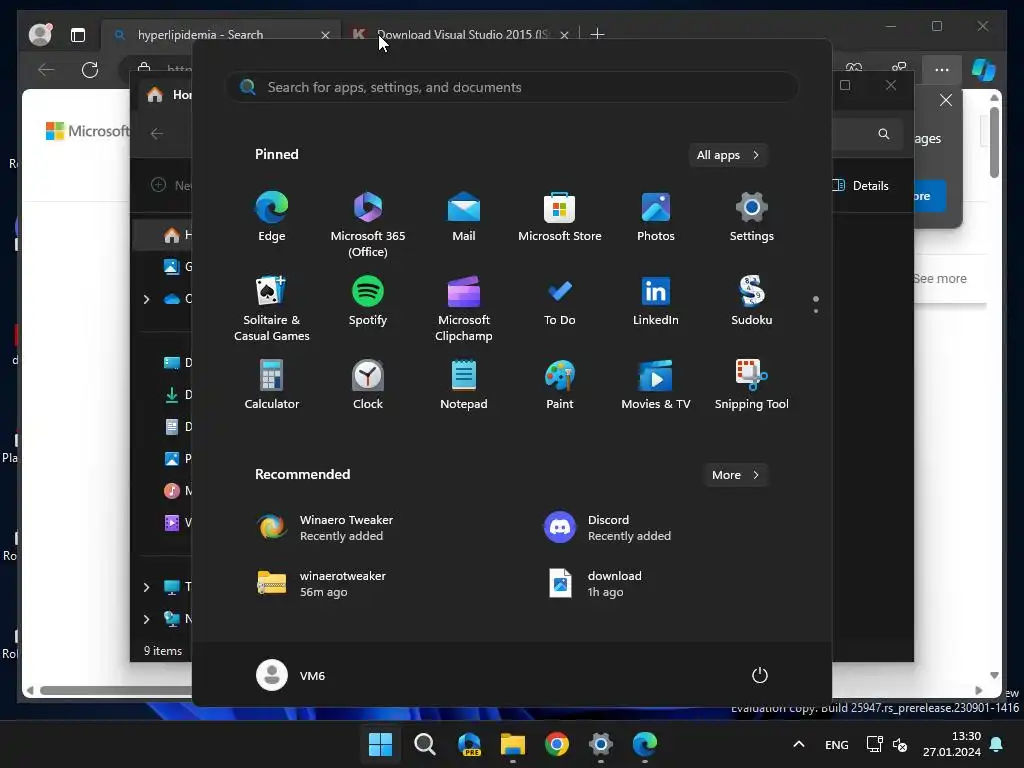Click the See more link in Edge
This screenshot has height=768, width=1024.
coord(940,279)
